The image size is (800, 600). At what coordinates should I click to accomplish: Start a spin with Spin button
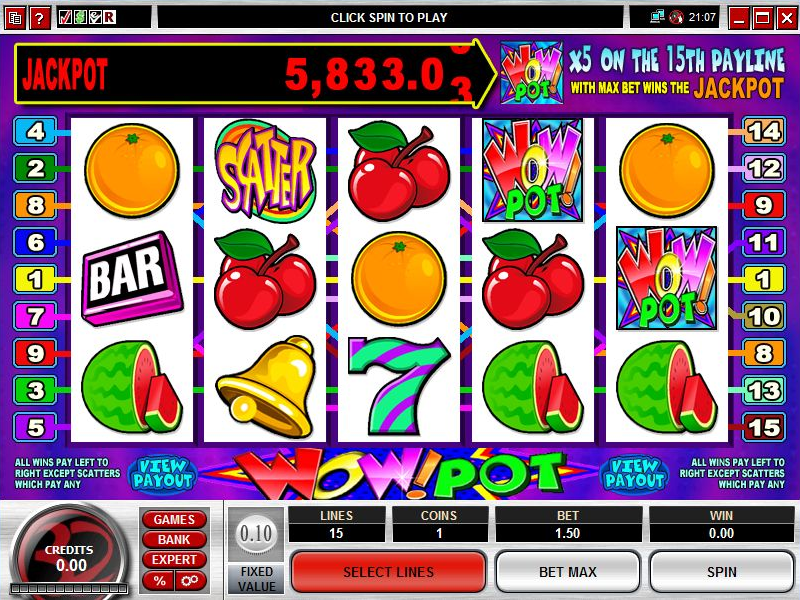[x=721, y=572]
